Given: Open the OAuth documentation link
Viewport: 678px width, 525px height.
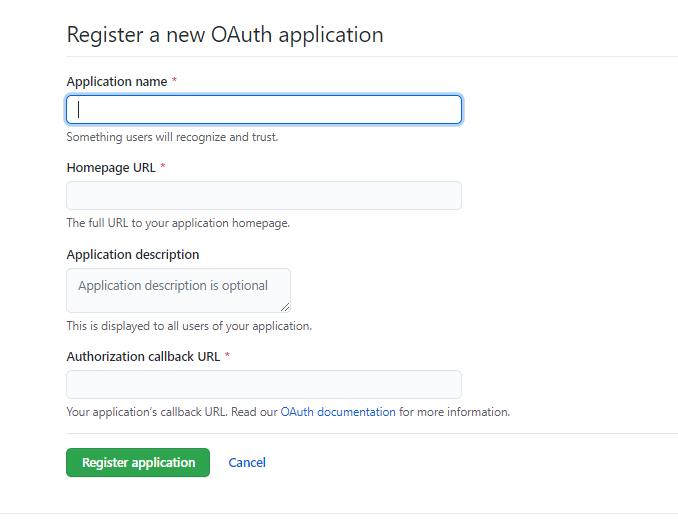Looking at the screenshot, I should (x=338, y=412).
